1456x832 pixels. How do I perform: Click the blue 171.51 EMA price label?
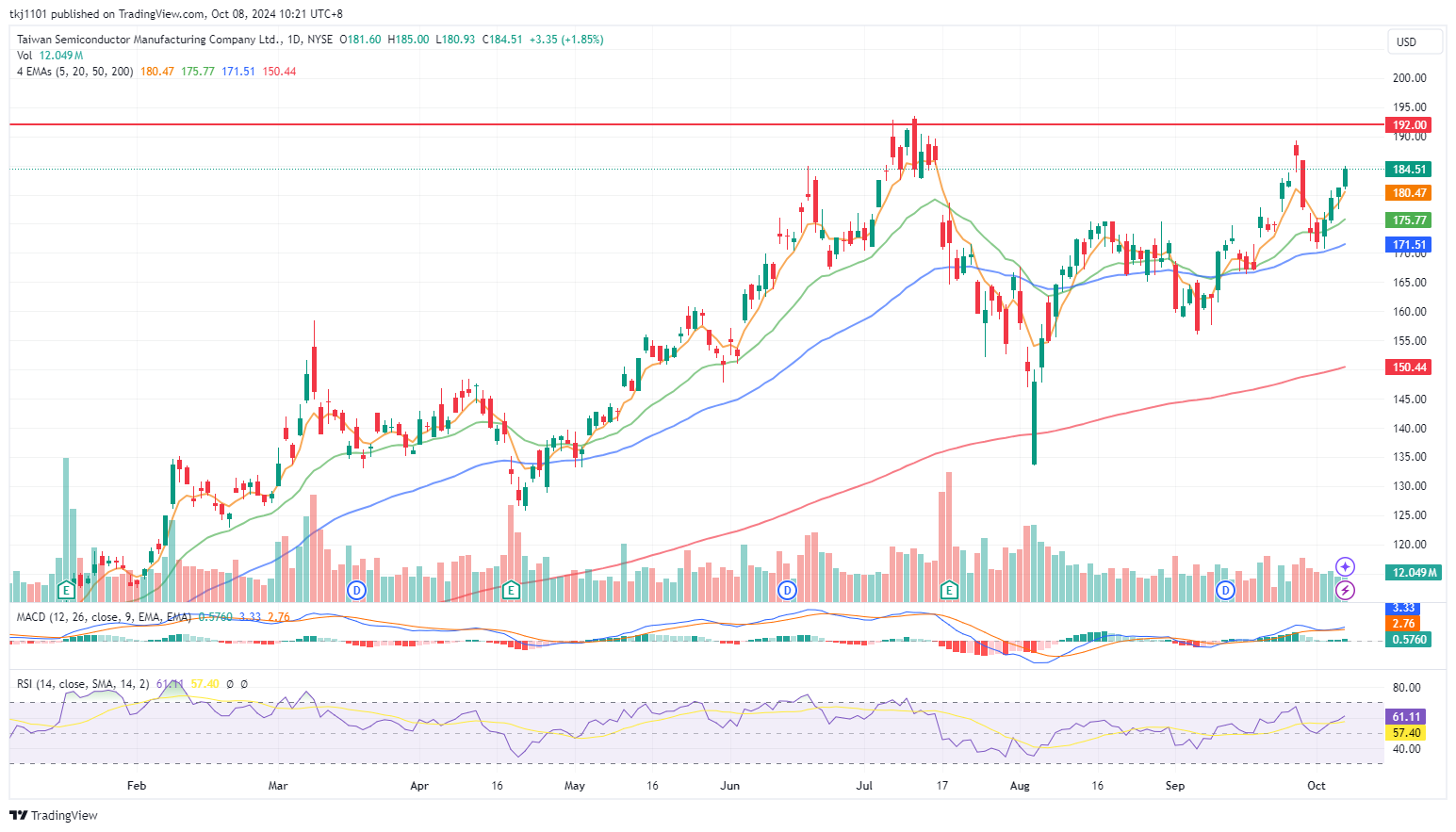tap(1409, 245)
